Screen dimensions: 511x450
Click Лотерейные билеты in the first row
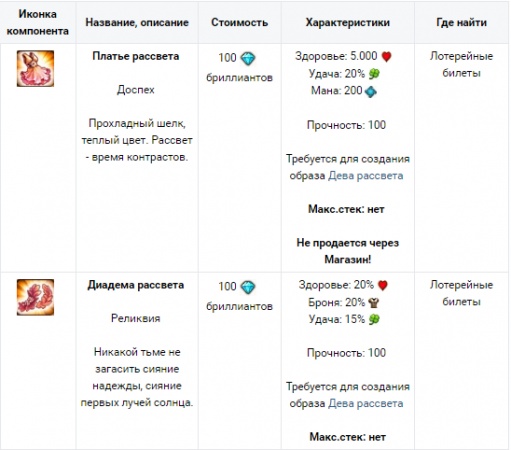pyautogui.click(x=461, y=64)
